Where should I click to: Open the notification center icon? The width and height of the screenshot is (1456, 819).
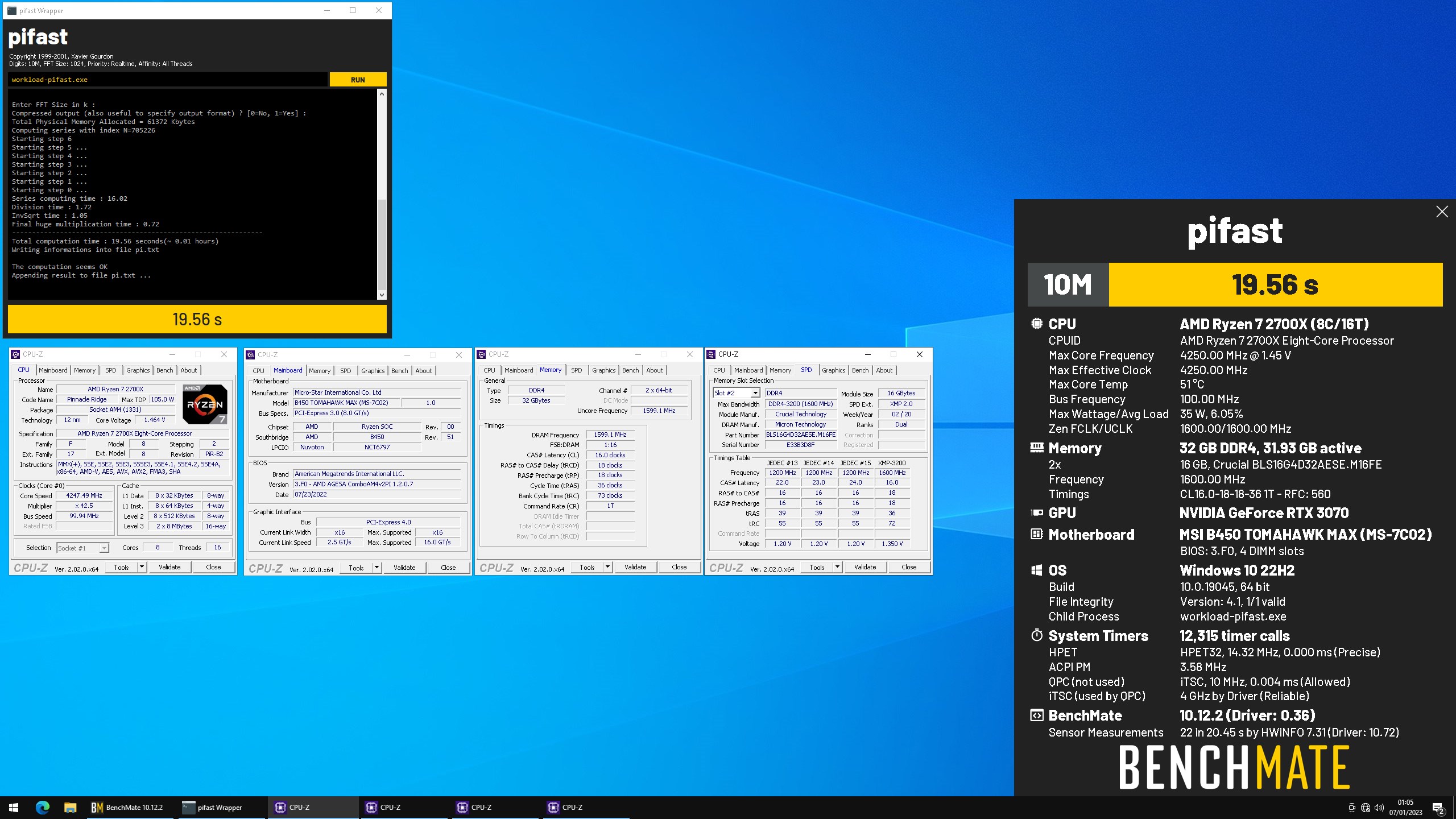pyautogui.click(x=1438, y=808)
